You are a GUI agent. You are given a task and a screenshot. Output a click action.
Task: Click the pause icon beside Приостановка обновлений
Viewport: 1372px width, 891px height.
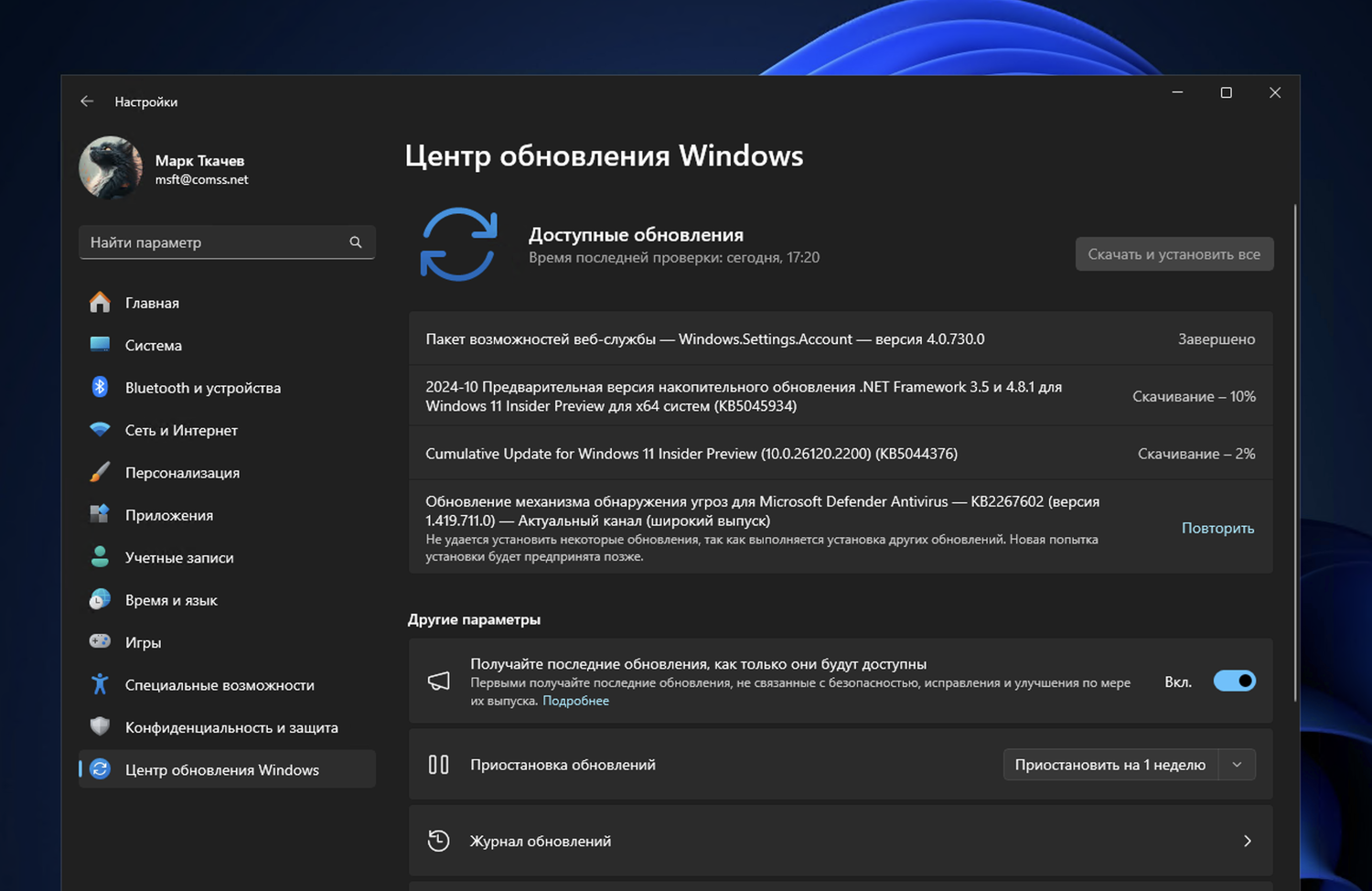pyautogui.click(x=439, y=765)
